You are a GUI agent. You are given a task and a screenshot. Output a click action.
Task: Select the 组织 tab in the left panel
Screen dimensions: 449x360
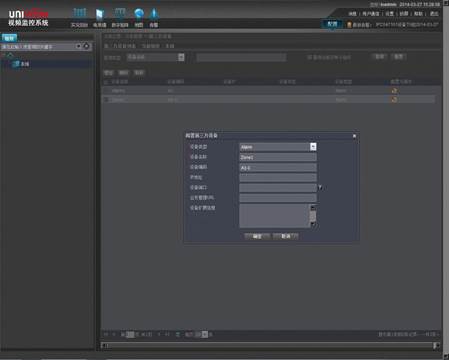[x=9, y=38]
